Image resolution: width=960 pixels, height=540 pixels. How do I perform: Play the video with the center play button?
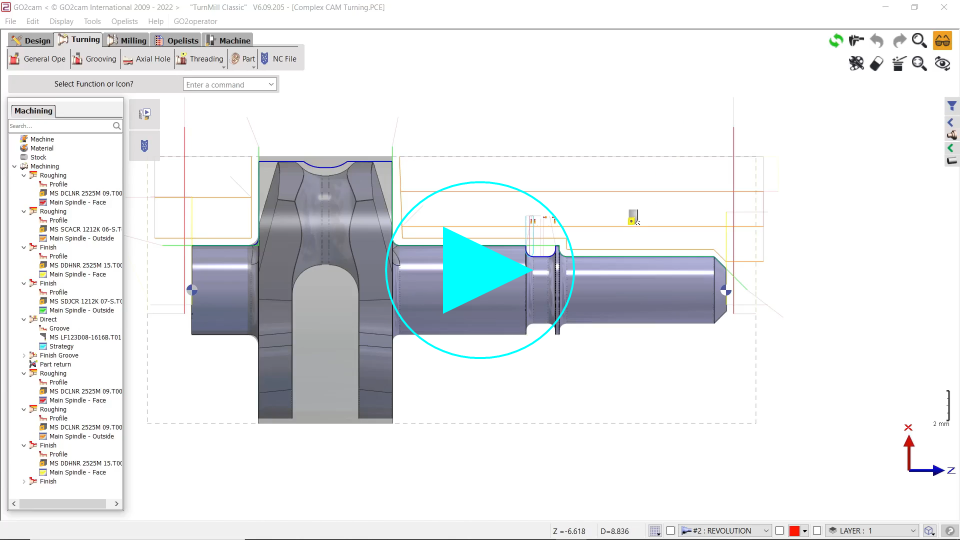[x=480, y=270]
